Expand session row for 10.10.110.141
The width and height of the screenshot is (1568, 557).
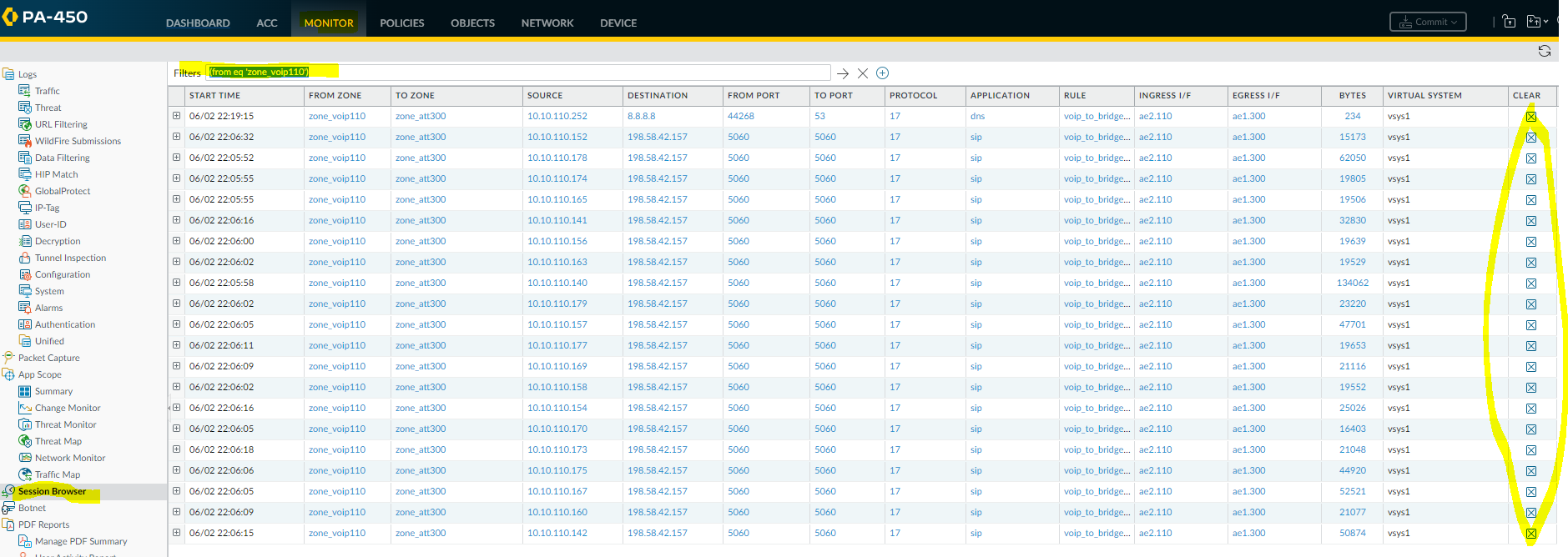(x=176, y=220)
